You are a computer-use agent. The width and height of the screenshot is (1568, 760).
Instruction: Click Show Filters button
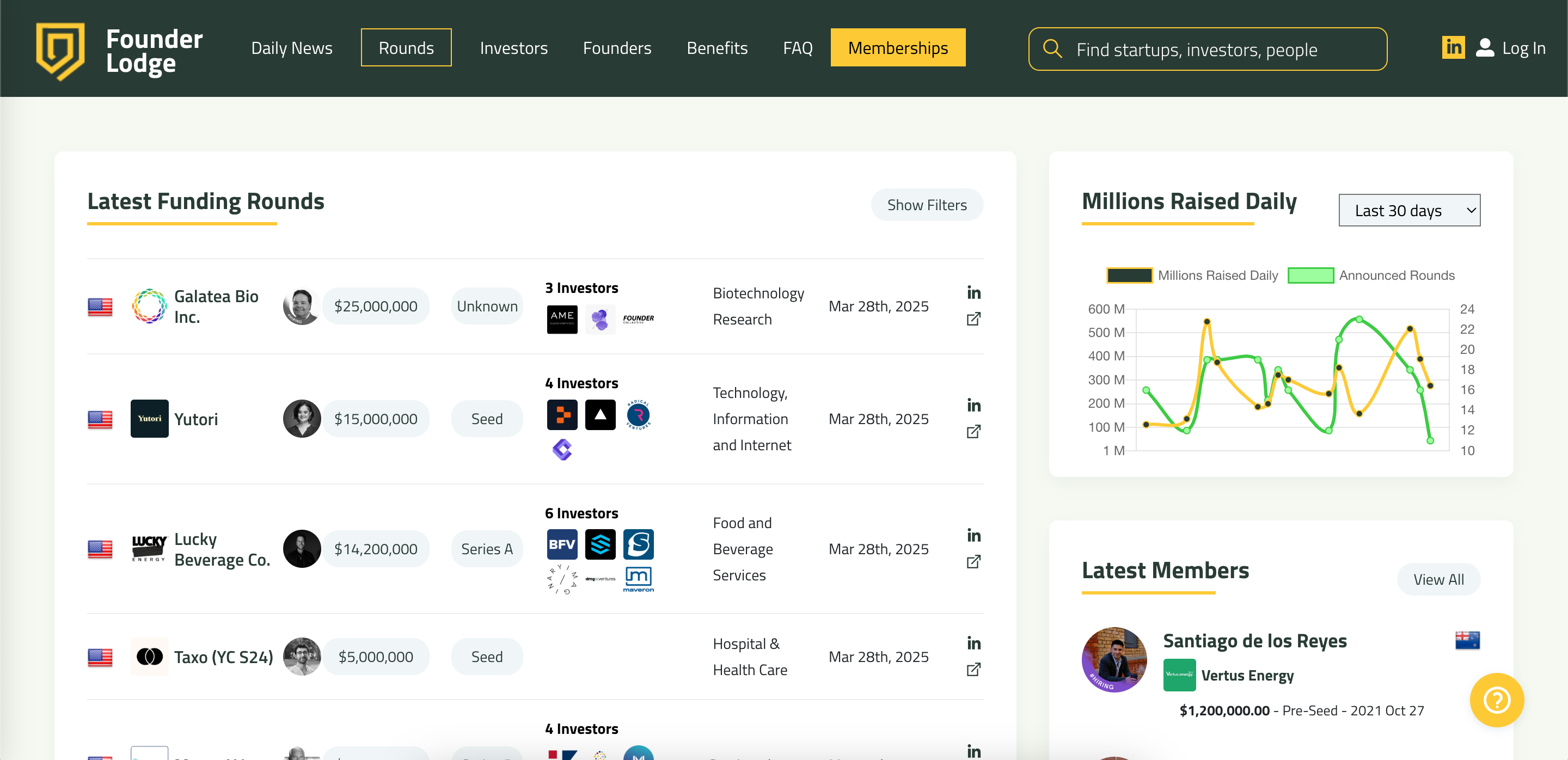pos(927,205)
